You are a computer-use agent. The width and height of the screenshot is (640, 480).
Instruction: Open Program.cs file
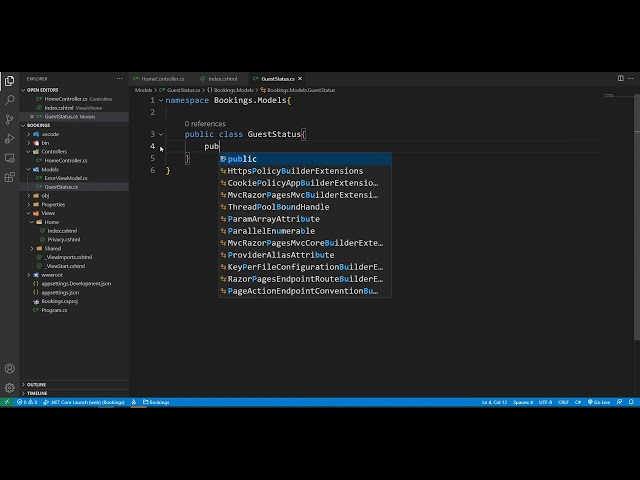[54, 310]
